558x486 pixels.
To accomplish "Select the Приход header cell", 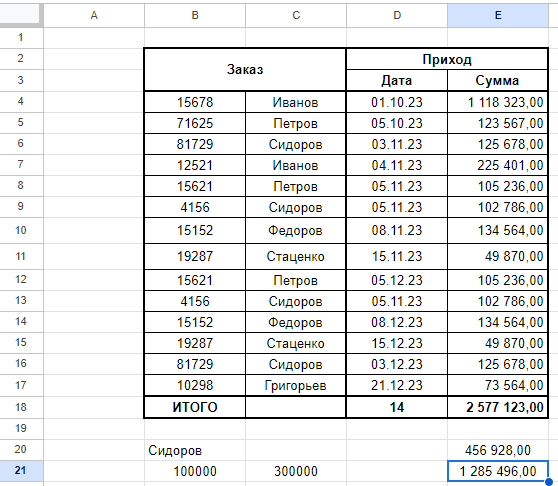I will [x=447, y=59].
